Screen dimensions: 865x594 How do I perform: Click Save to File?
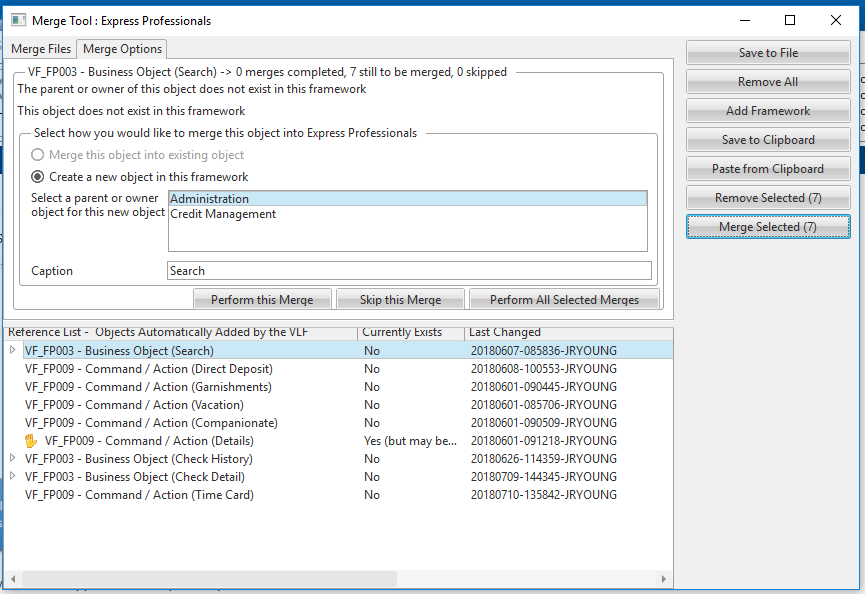coord(767,52)
